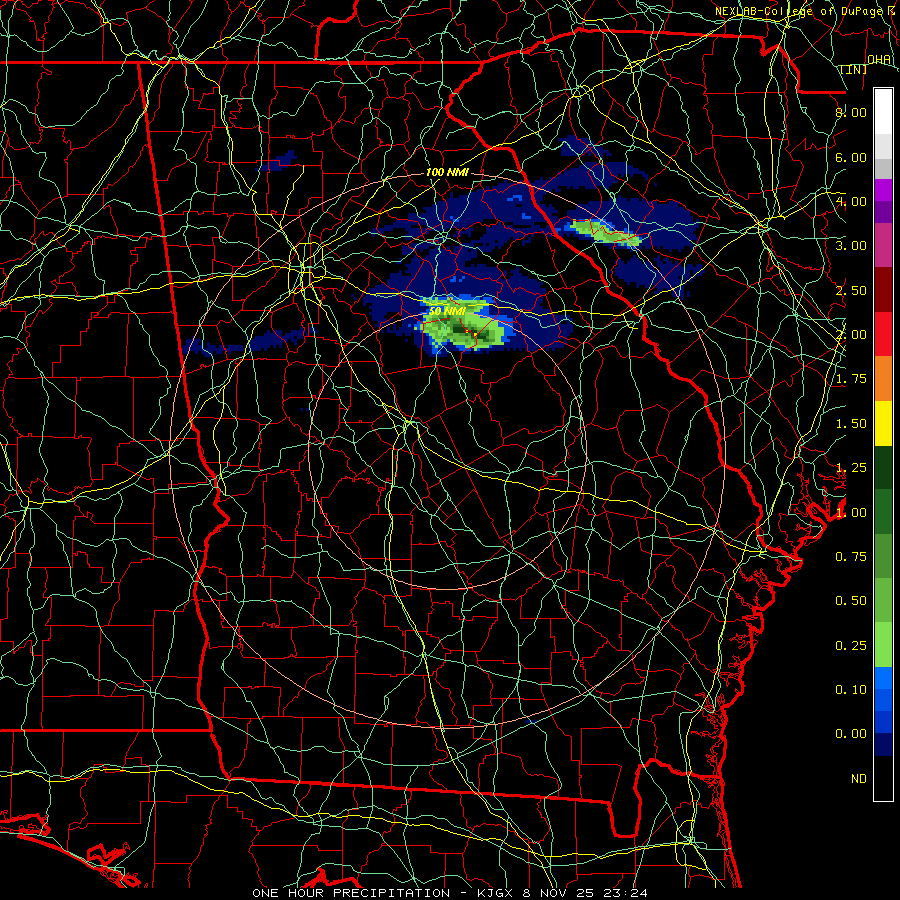Click the 3.00 scale label
Viewport: 900px width, 900px height.
pos(851,246)
